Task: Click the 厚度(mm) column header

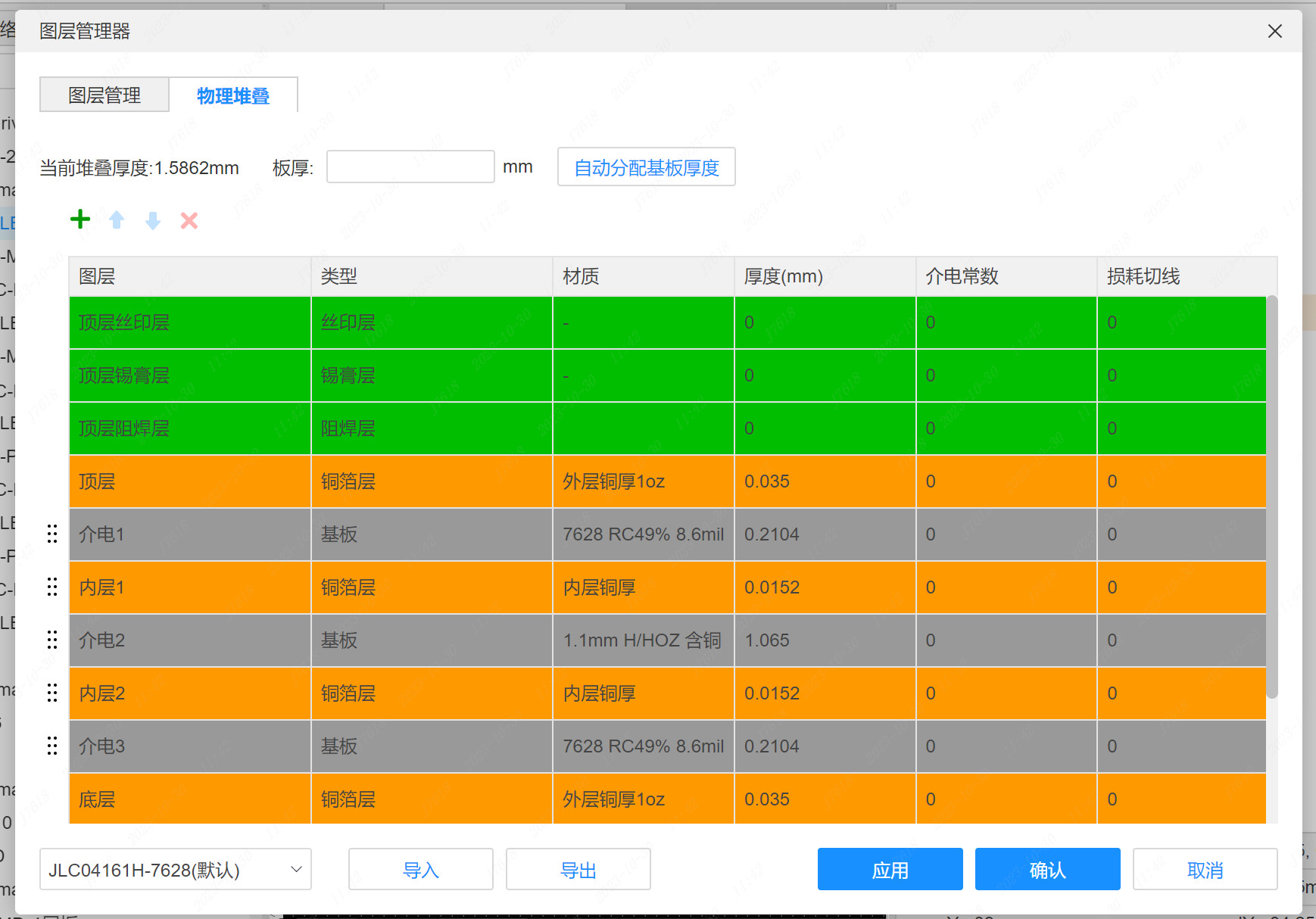Action: pyautogui.click(x=825, y=276)
